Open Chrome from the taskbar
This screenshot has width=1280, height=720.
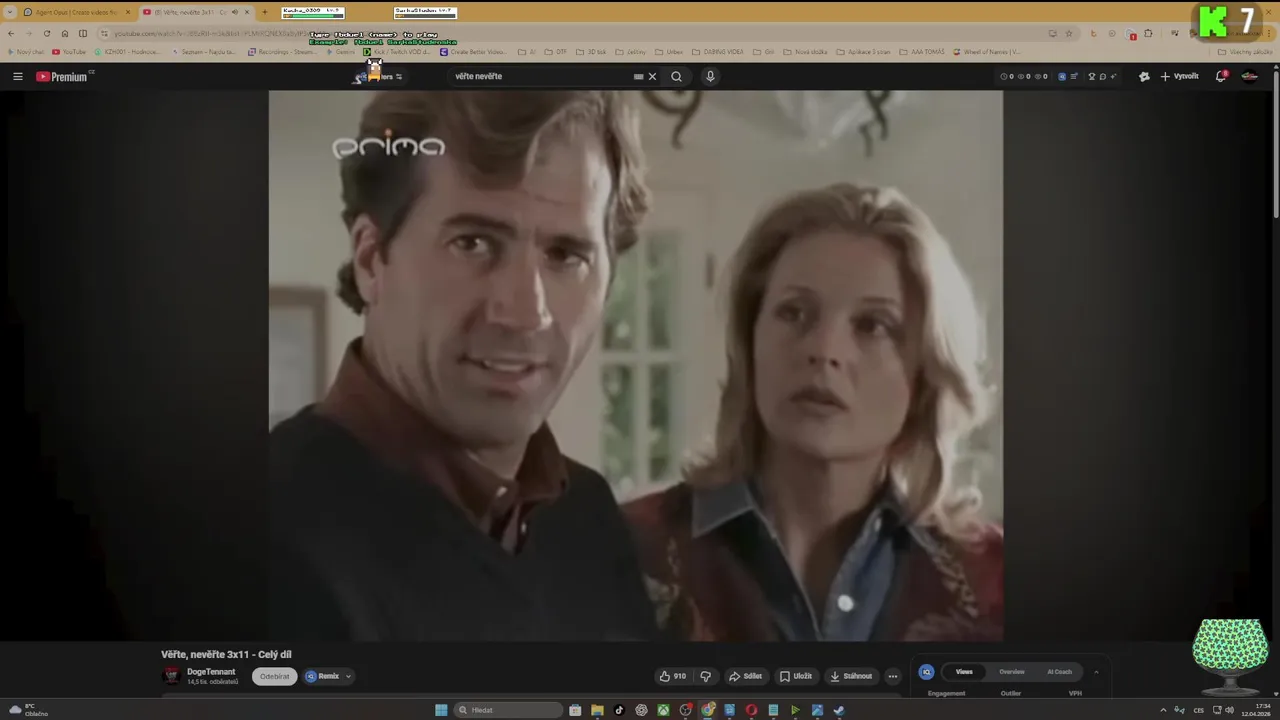(x=707, y=710)
